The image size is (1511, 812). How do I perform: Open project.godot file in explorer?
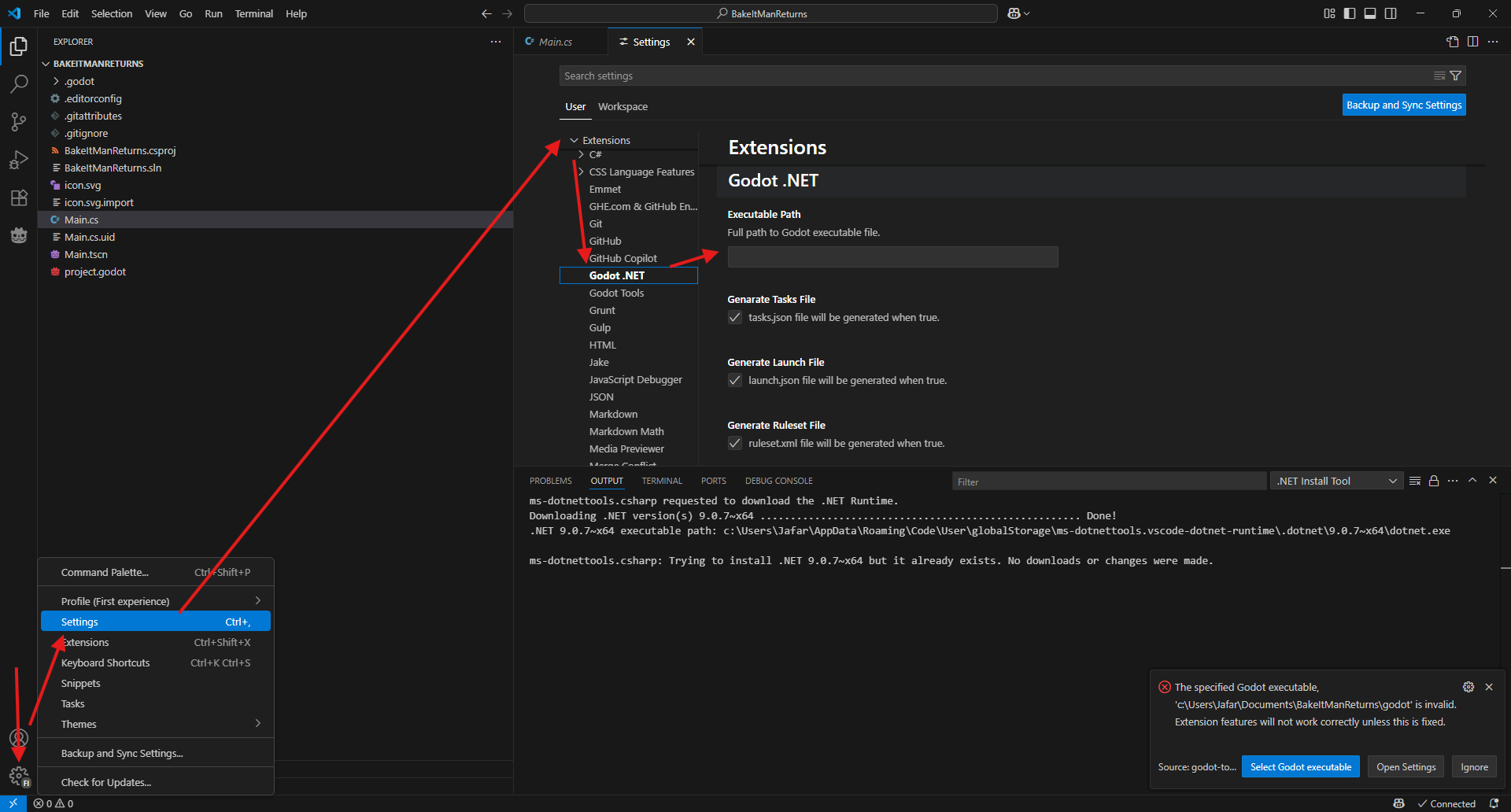(95, 271)
